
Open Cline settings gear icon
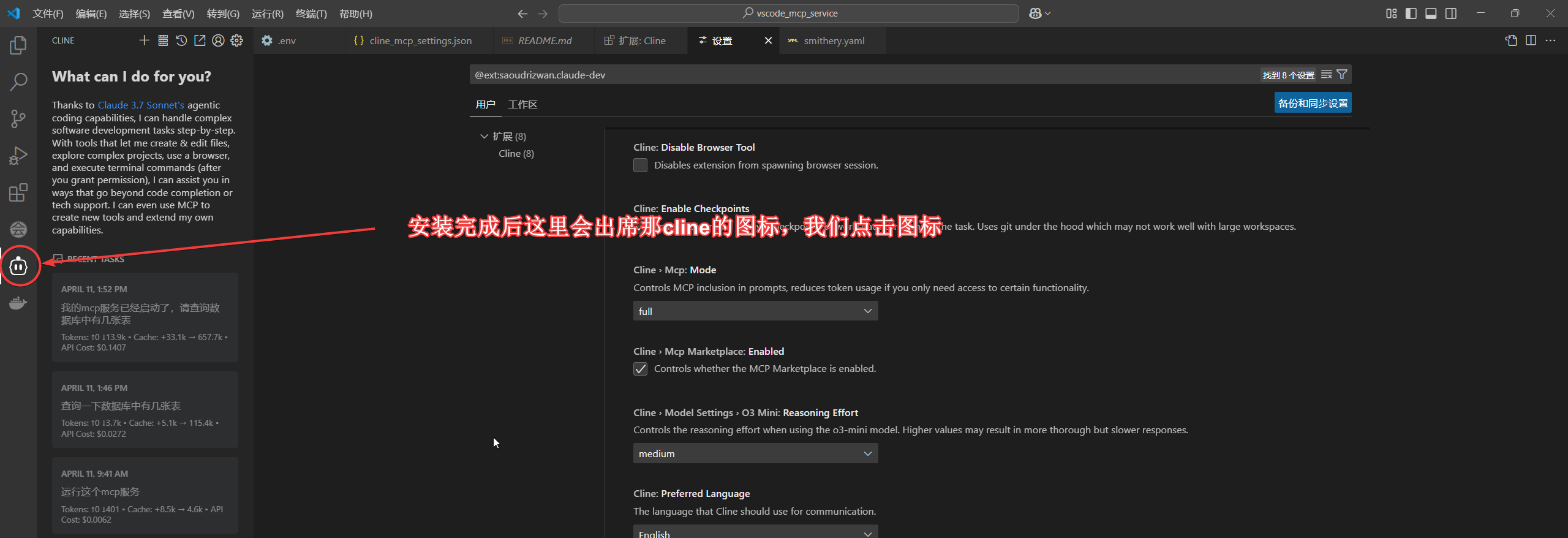pos(237,40)
